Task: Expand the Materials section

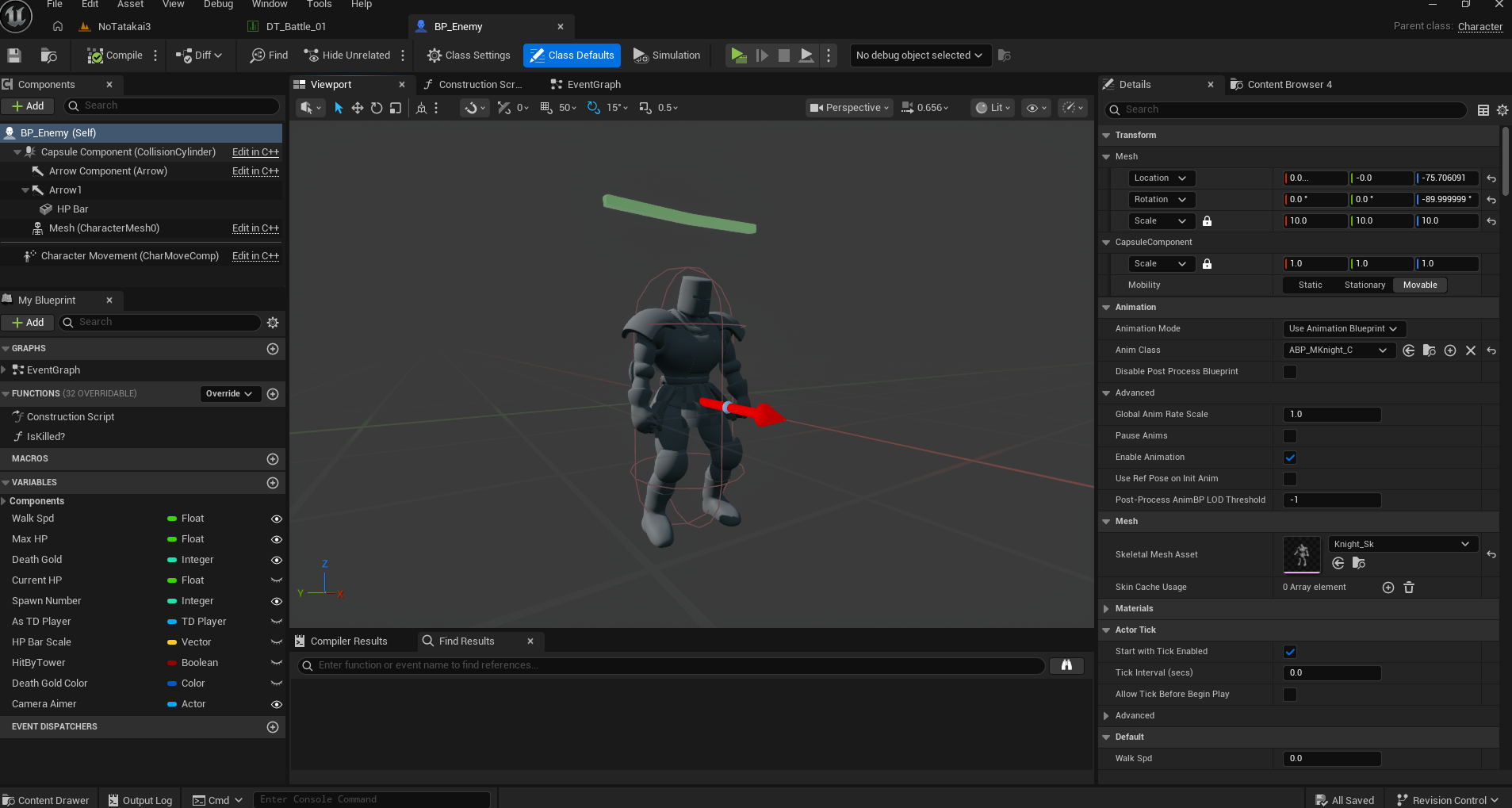Action: pos(1106,609)
